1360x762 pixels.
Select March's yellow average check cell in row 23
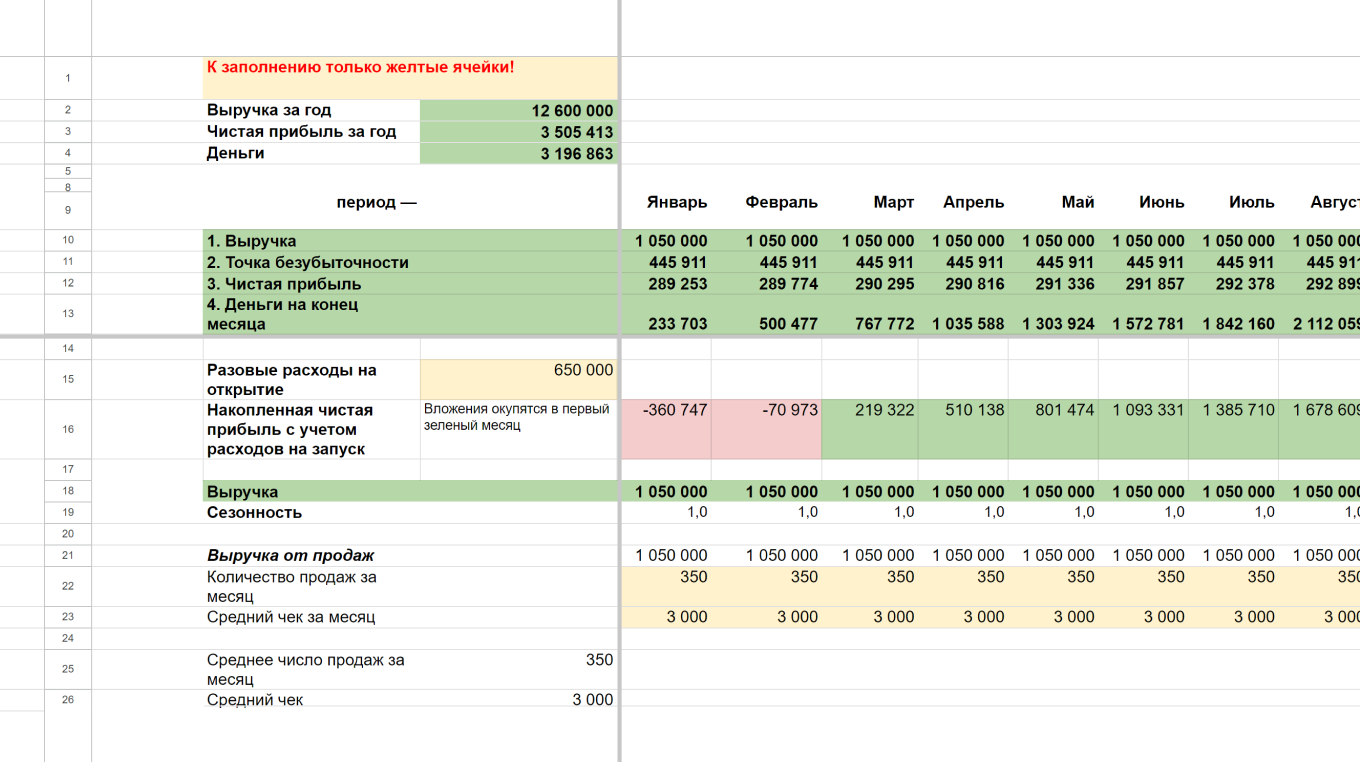coord(869,617)
